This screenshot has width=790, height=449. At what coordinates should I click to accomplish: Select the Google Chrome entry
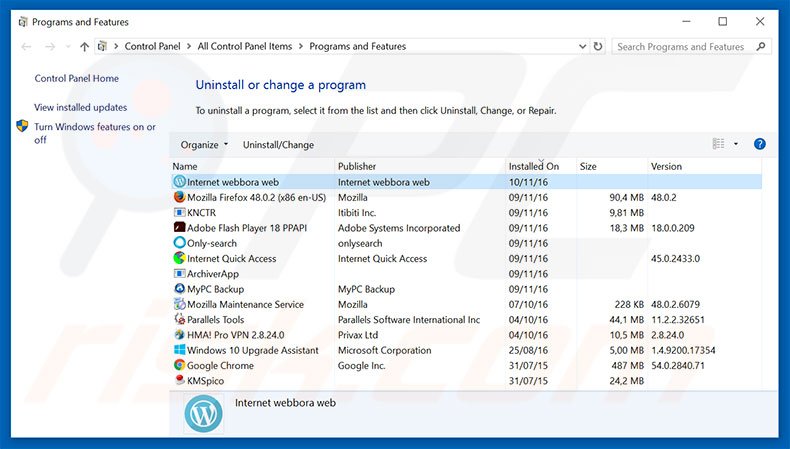coord(220,365)
